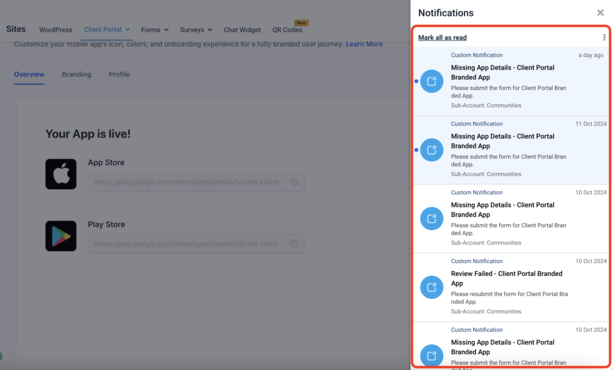Open the 'a day ago' Missing App Details notification

[511, 81]
